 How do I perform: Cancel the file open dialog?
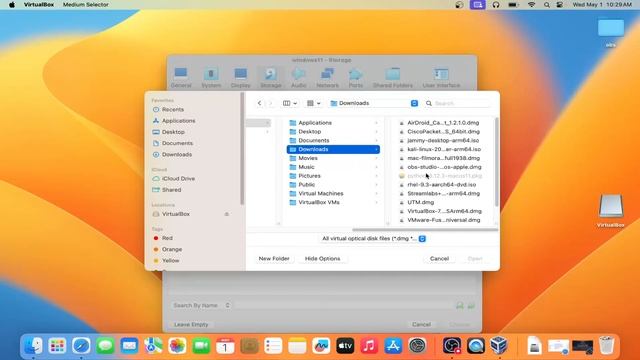pos(439,258)
